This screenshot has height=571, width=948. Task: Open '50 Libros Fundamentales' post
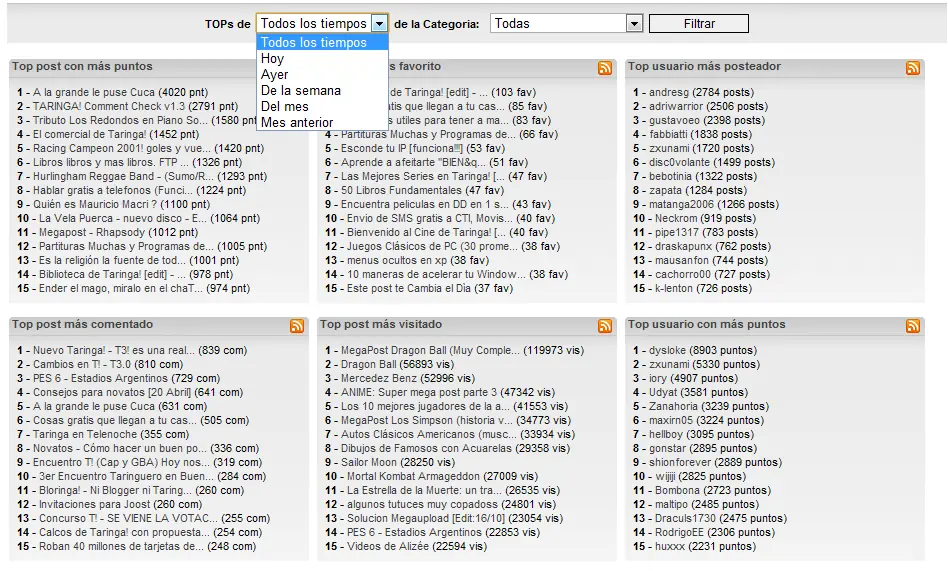point(401,191)
